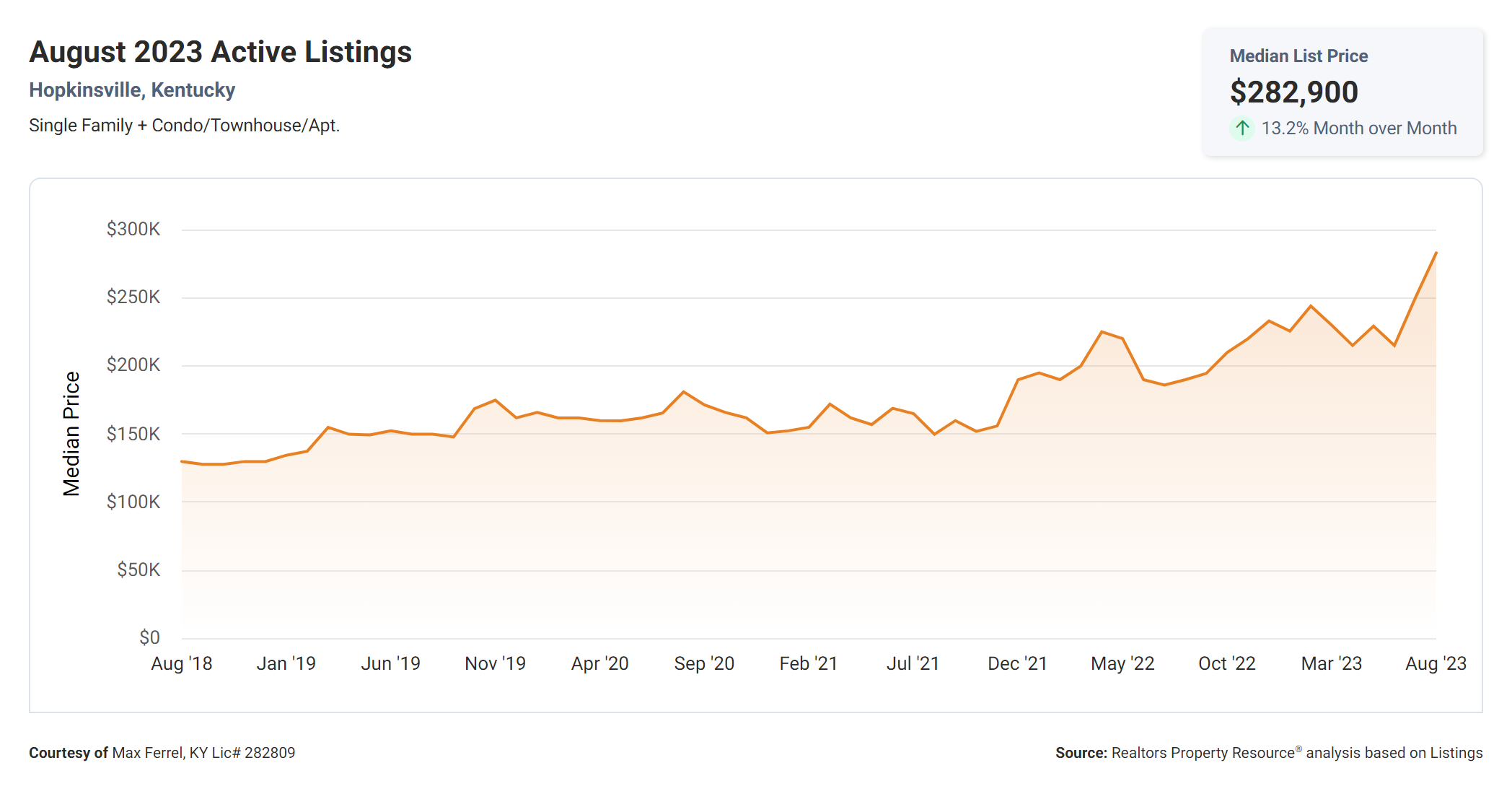Click '13.2% Month over Month' text
Viewport: 1512px width, 794px height.
pos(1359,128)
